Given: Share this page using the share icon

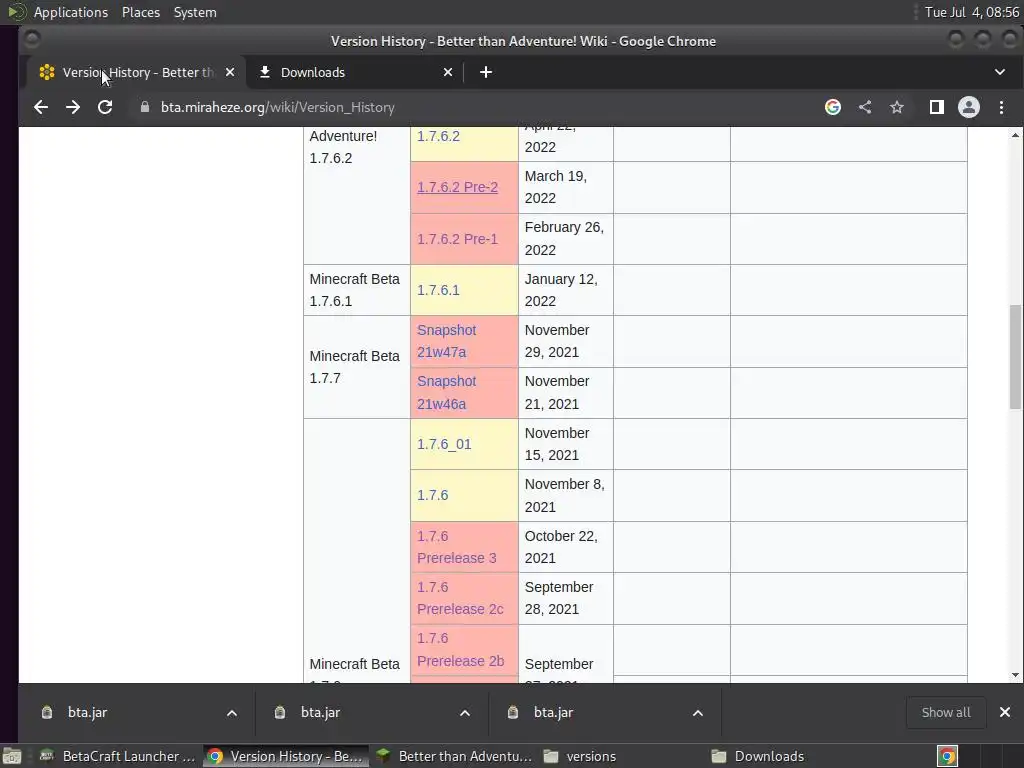Looking at the screenshot, I should coord(865,107).
